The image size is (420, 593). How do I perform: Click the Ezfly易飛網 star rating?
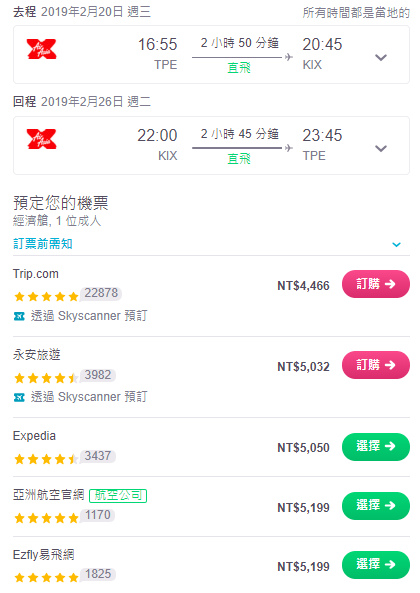(x=46, y=577)
